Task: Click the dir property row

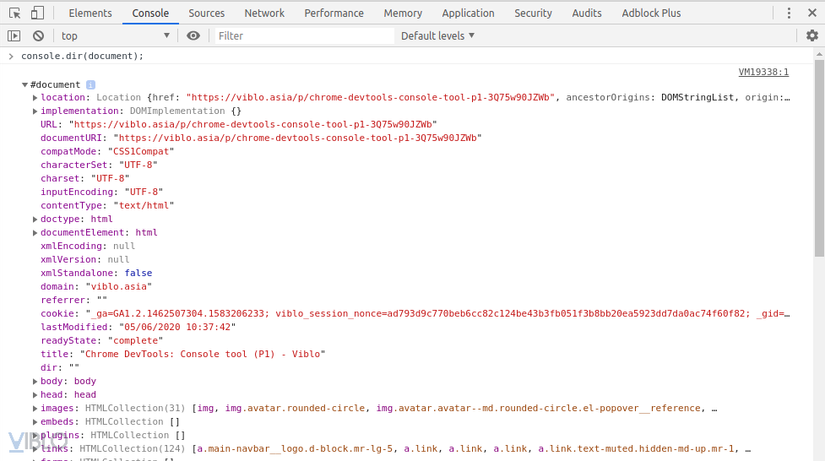Action: 60,368
